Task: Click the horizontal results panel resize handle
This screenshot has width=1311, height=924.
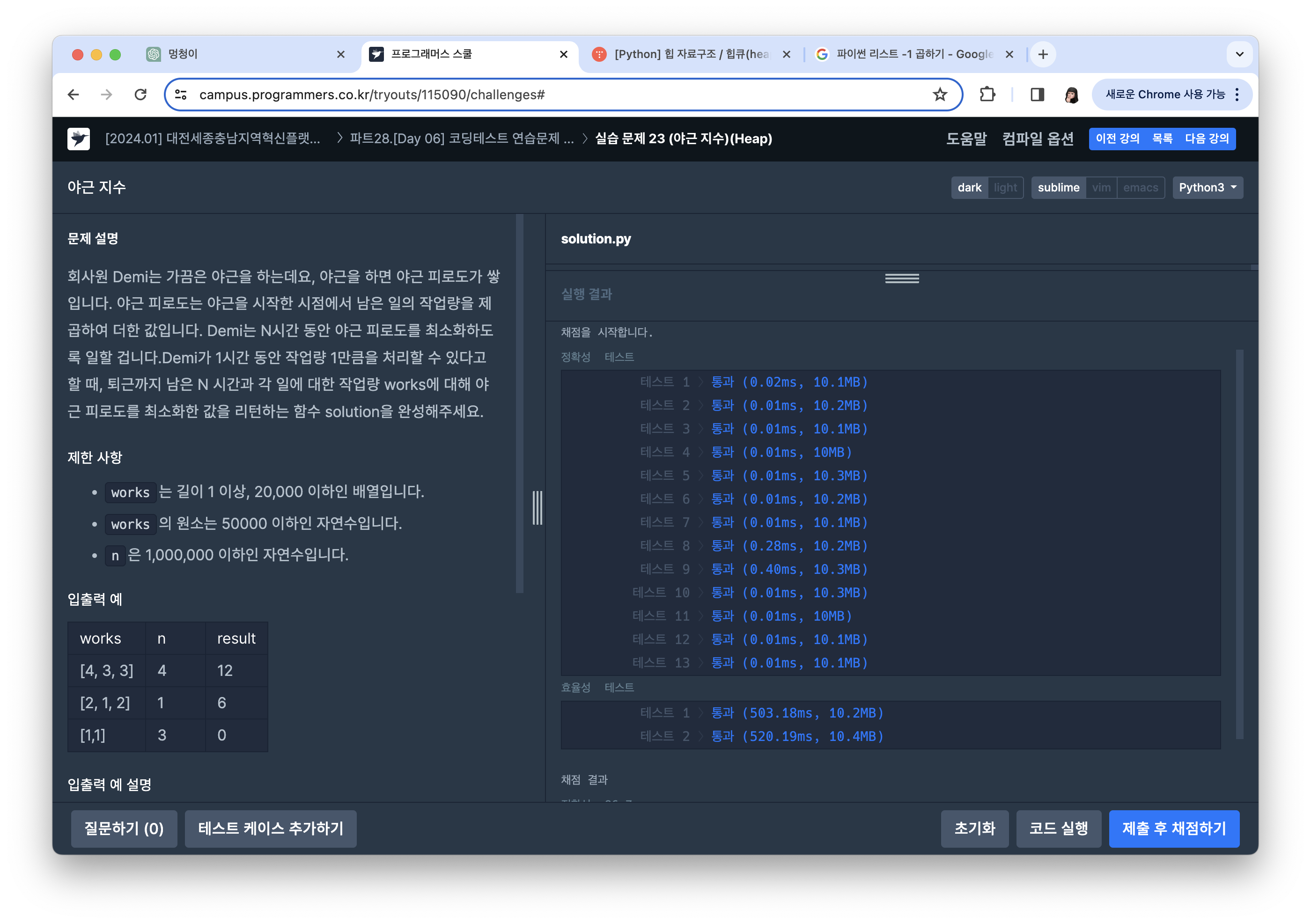Action: [902, 279]
